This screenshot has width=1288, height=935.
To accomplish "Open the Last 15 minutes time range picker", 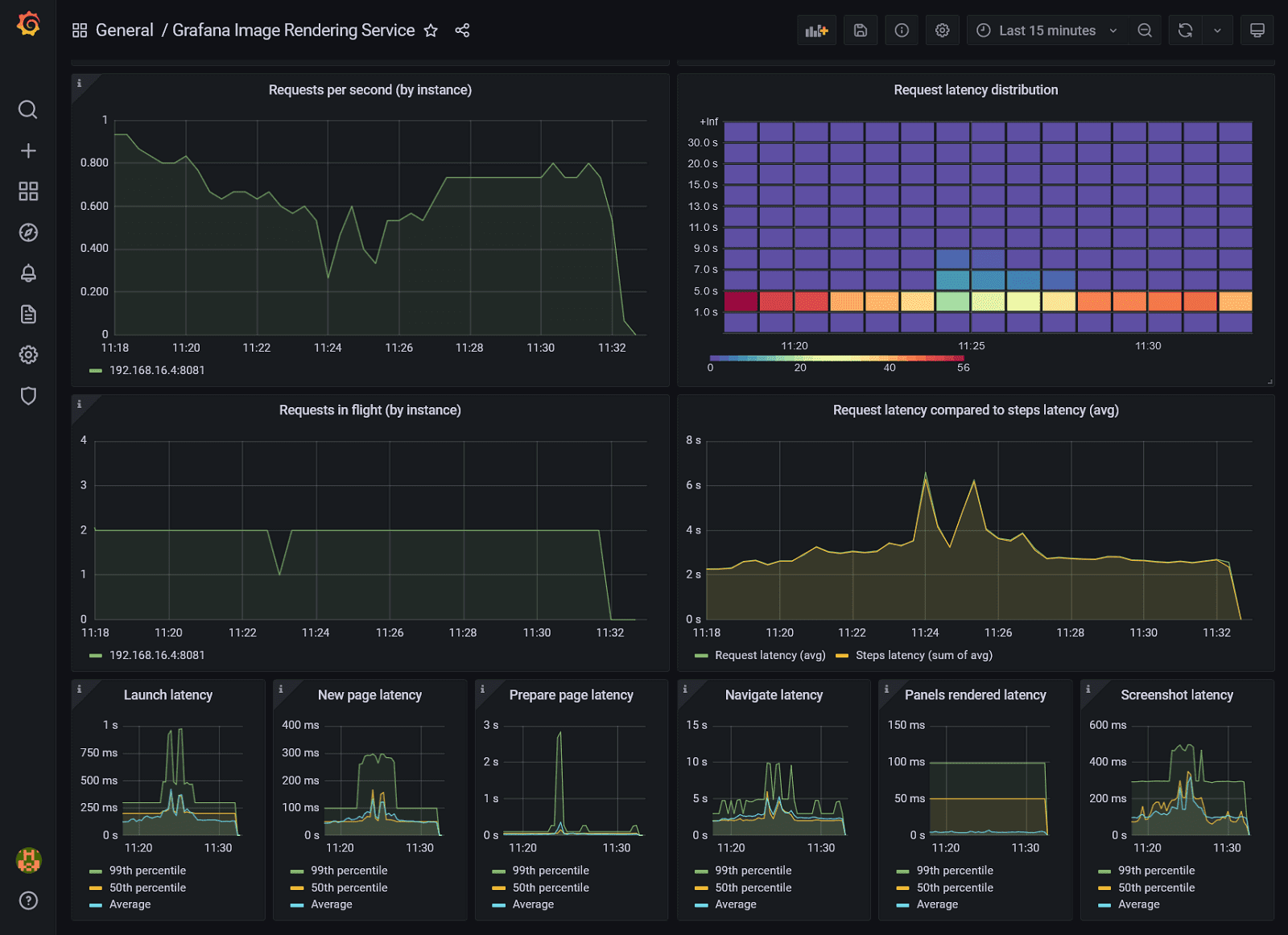I will tap(1046, 31).
